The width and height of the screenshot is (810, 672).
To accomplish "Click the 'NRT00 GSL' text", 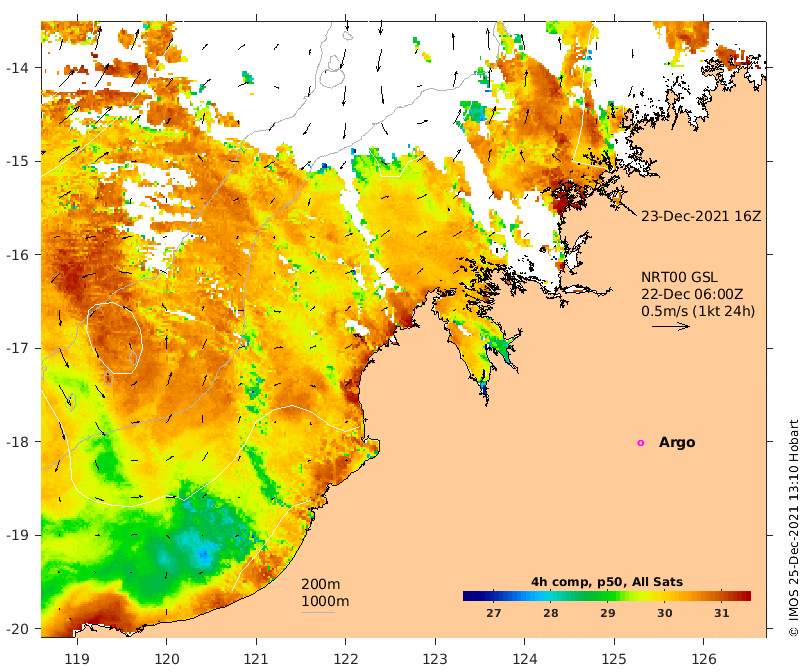I will [x=679, y=277].
